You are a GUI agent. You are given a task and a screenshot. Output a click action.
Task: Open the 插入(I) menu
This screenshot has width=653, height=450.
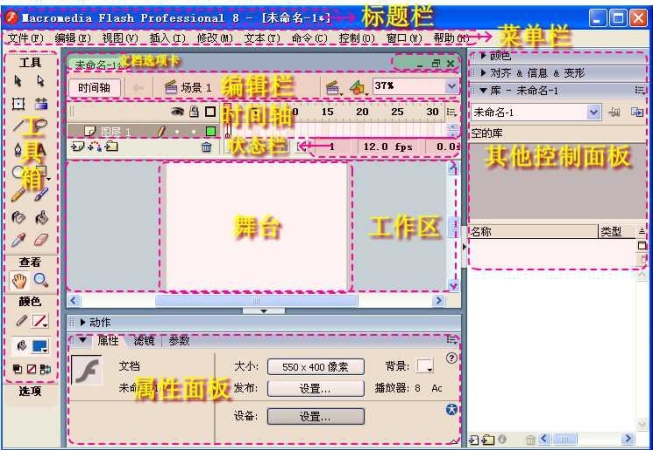pos(167,38)
